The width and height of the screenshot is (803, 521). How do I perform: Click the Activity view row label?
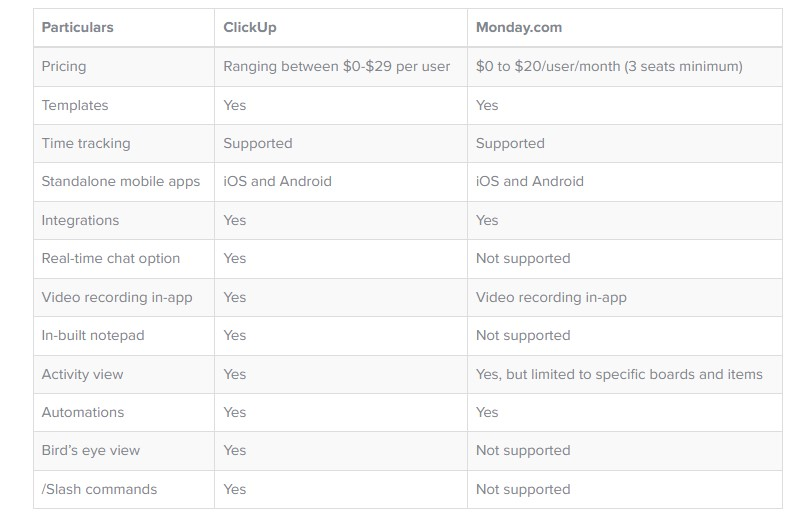tap(82, 374)
